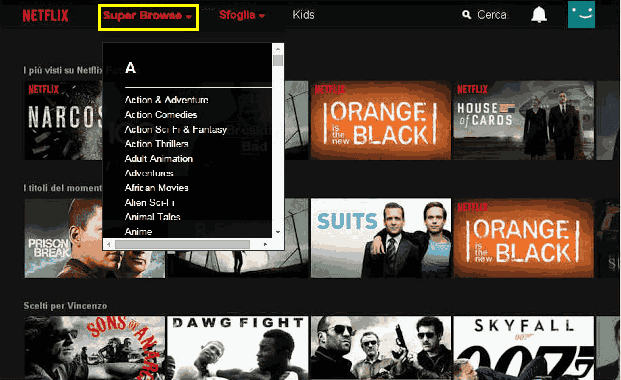Click horizontal scrollbar right arrow
The width and height of the screenshot is (621, 380).
265,244
